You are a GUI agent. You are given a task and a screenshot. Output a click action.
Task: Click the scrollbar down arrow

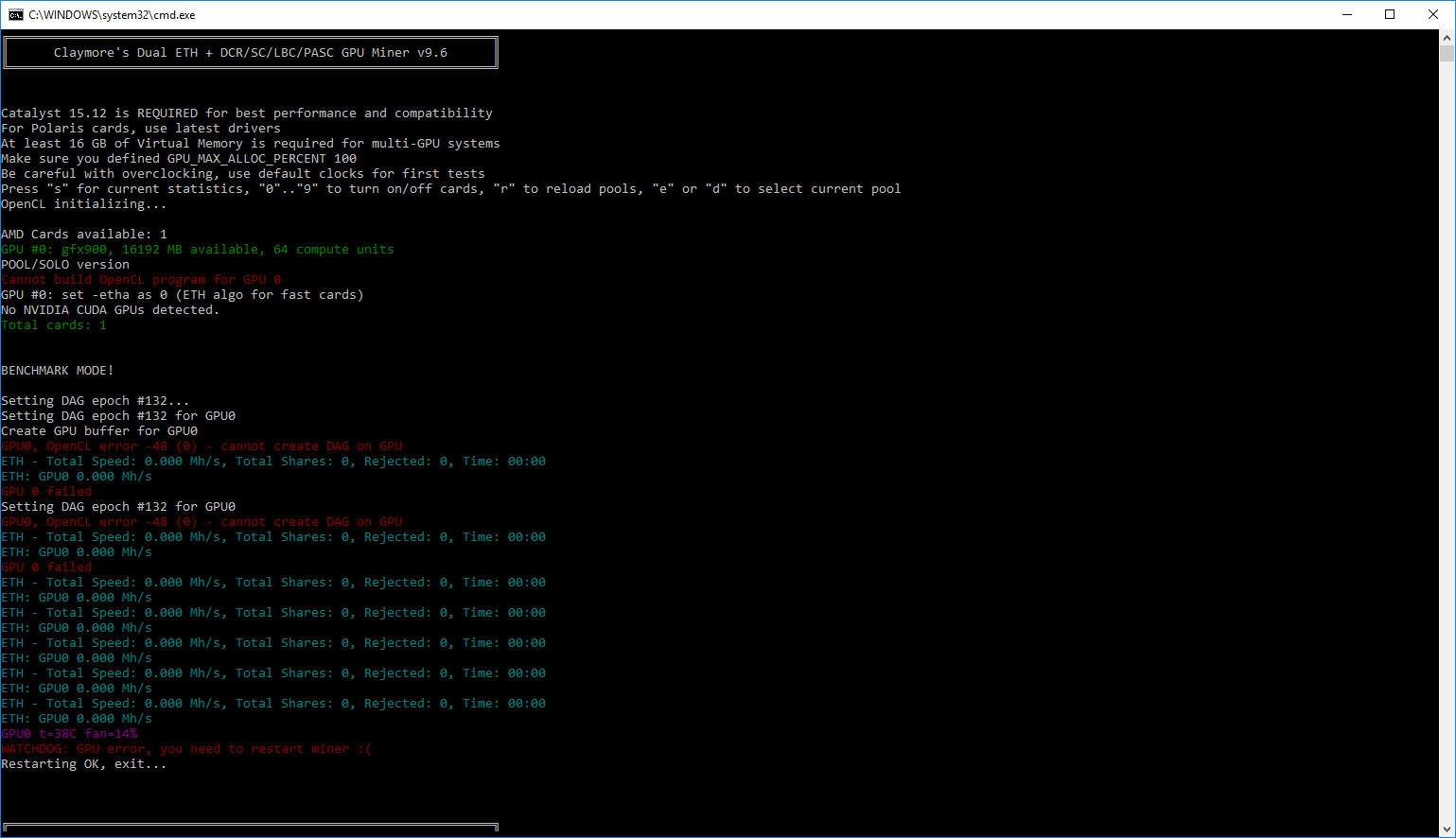coord(1447,829)
